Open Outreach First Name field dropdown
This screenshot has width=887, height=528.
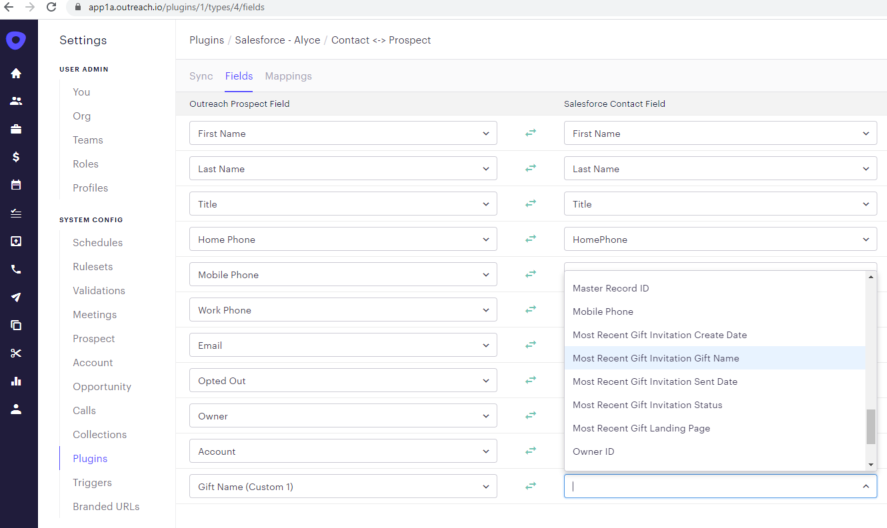[343, 134]
